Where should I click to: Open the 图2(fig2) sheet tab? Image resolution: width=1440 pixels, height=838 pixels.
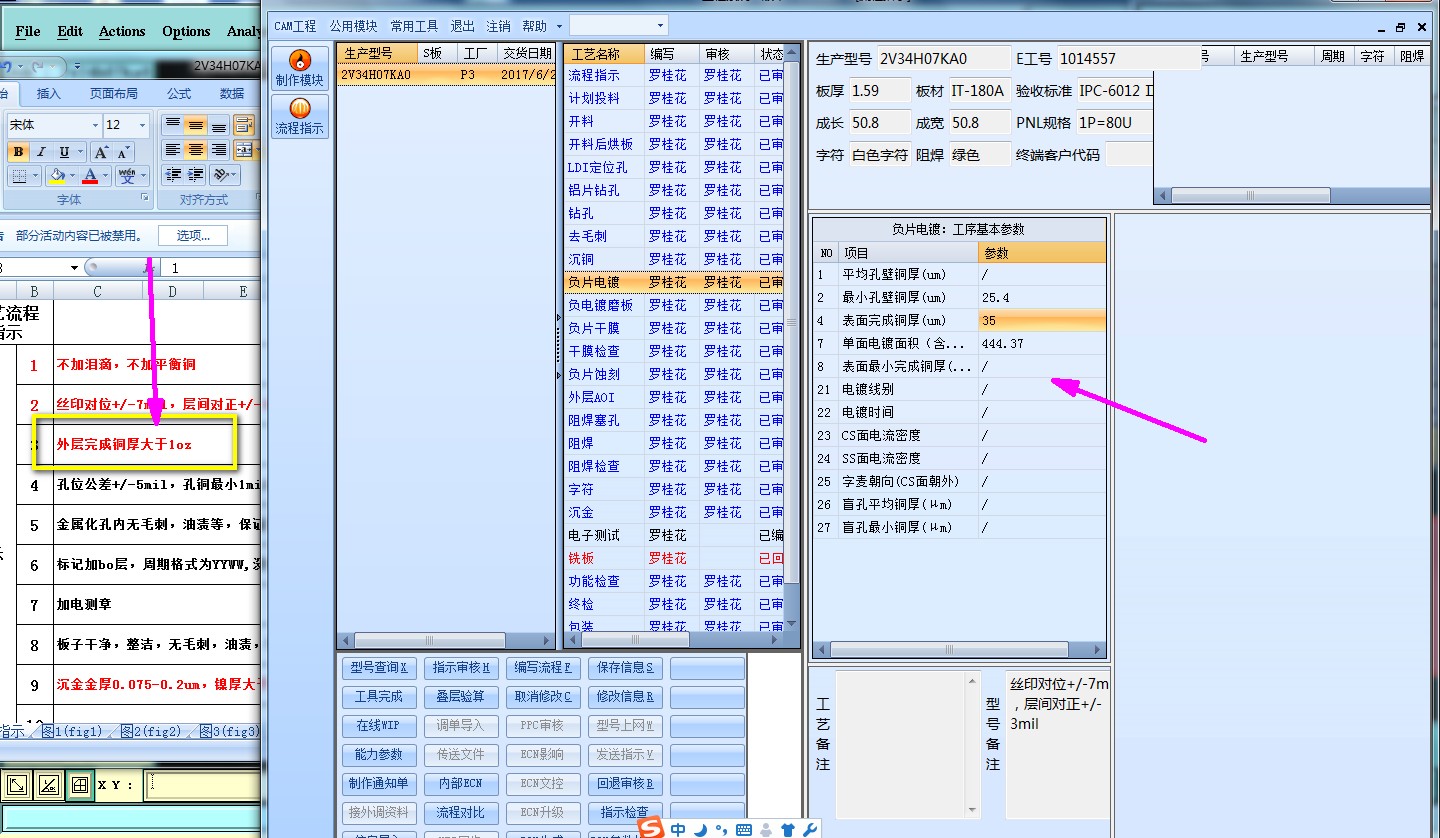coord(151,731)
